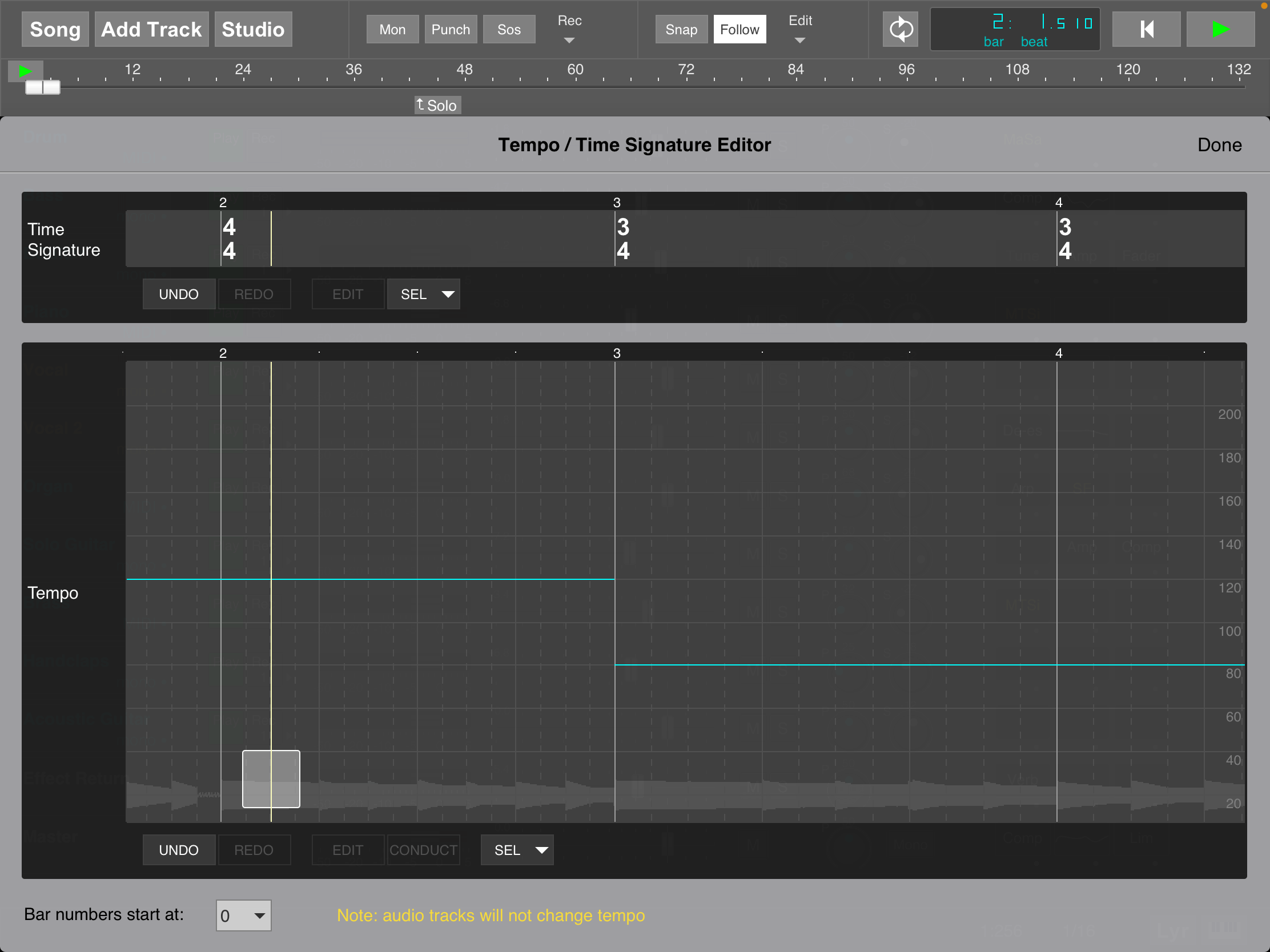Click the timeline overview scroll handle
This screenshot has width=1270, height=952.
(x=42, y=87)
